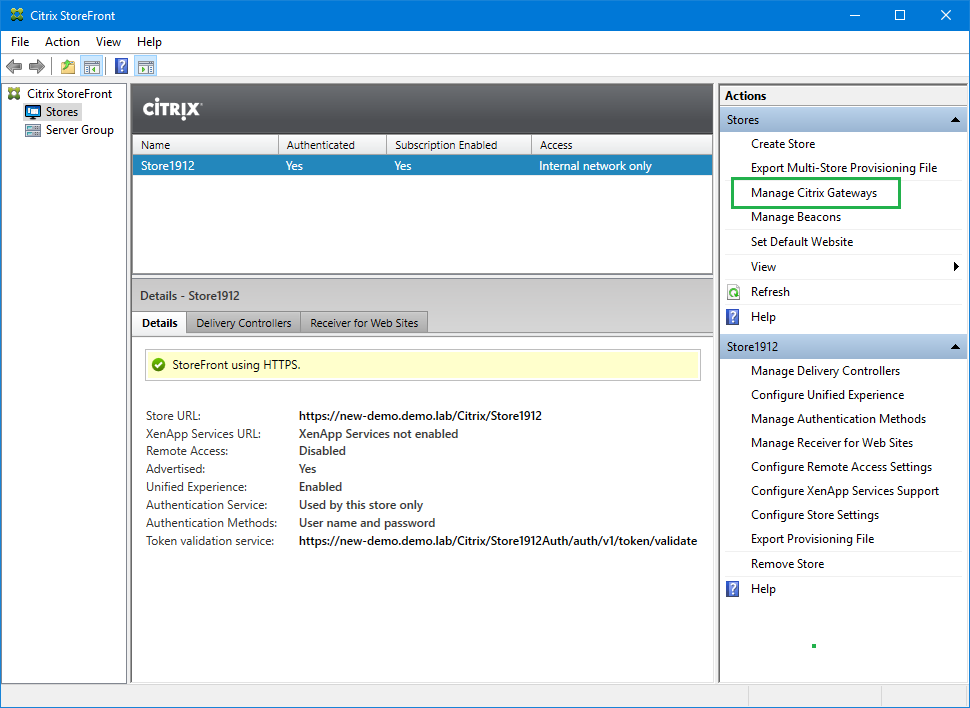The height and width of the screenshot is (708, 970).
Task: Click the Citrix StoreFront root tree icon
Action: point(14,94)
